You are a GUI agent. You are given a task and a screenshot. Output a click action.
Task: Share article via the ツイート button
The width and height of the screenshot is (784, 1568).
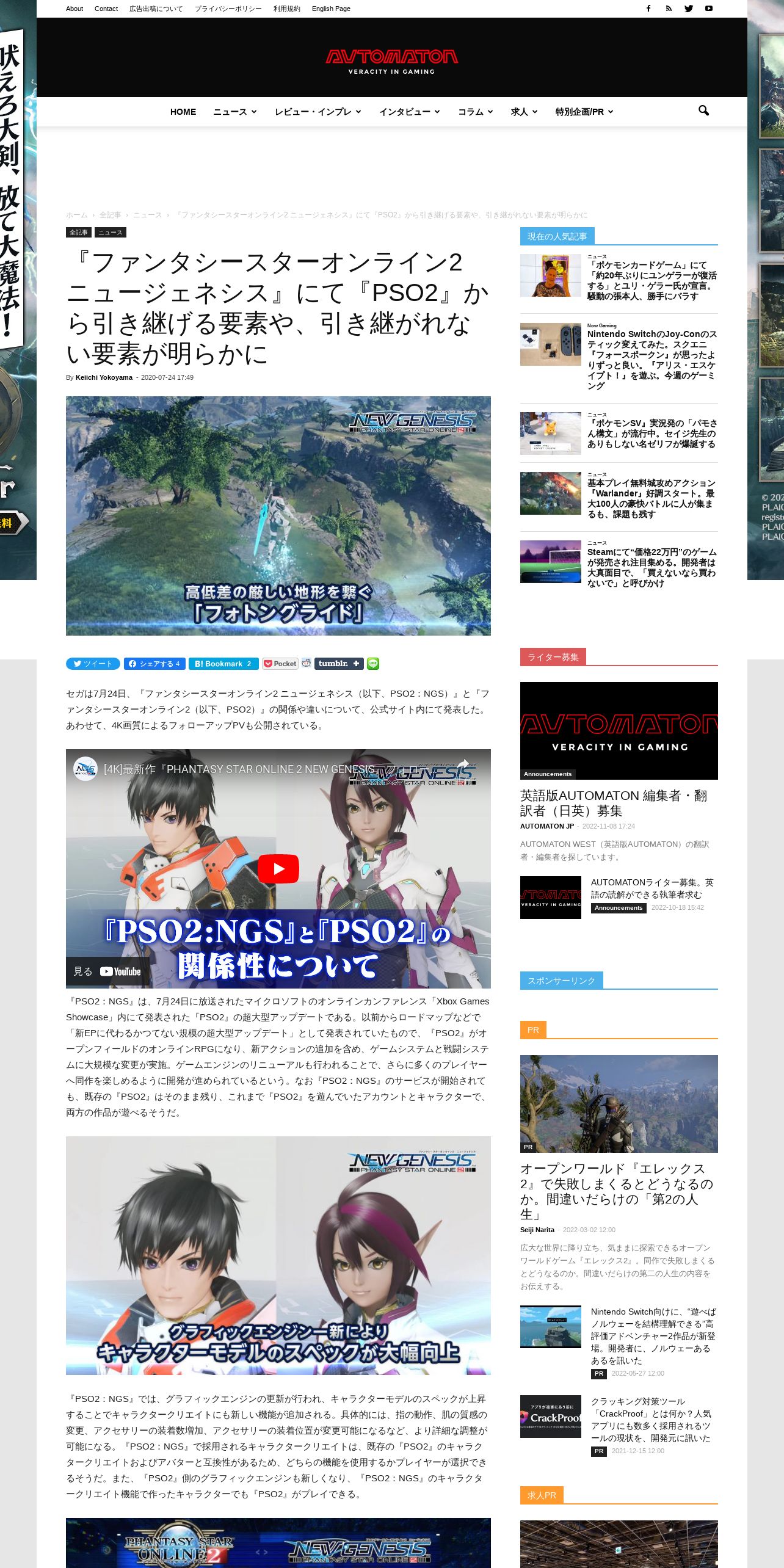[x=93, y=664]
